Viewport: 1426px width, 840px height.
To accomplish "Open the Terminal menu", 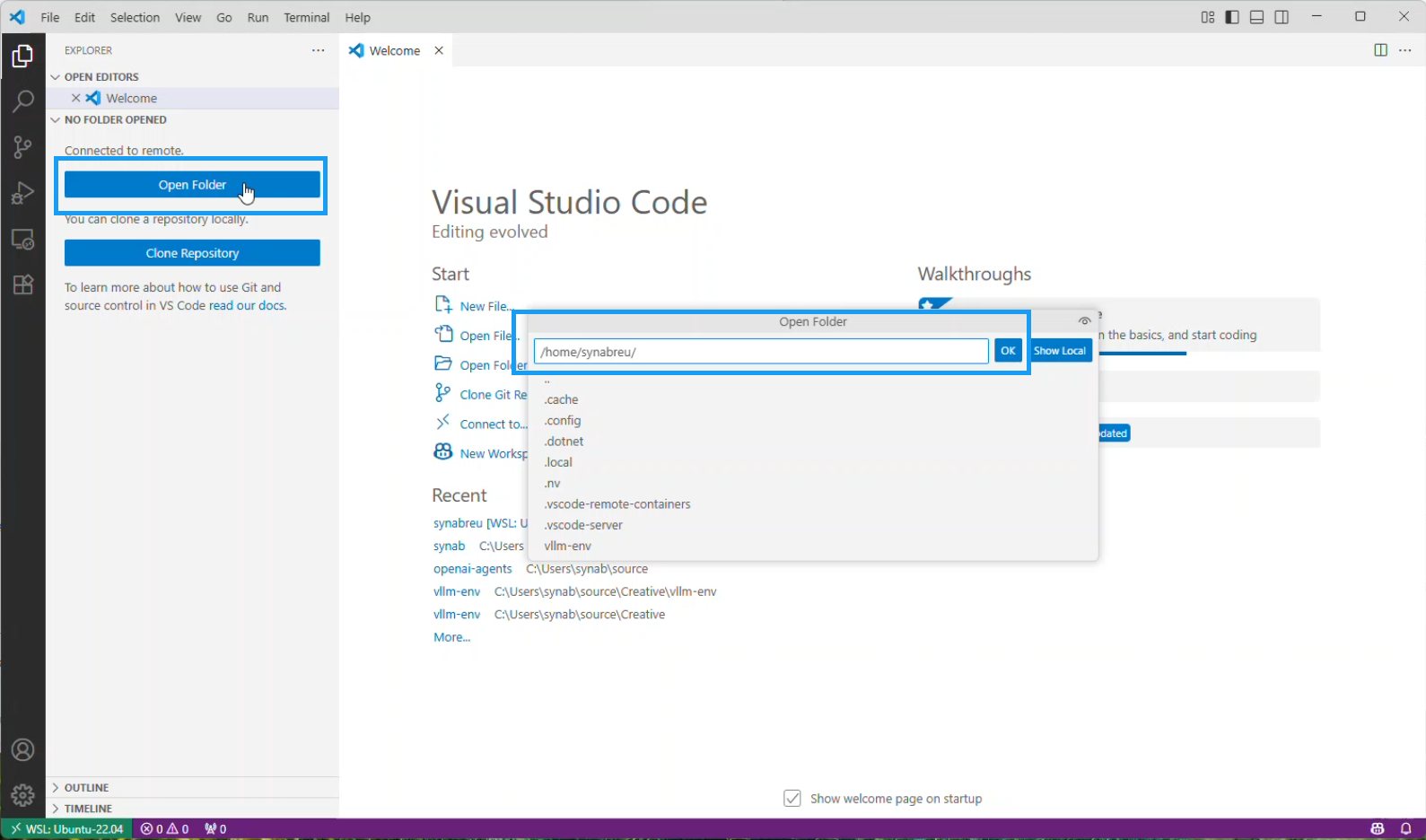I will (307, 17).
